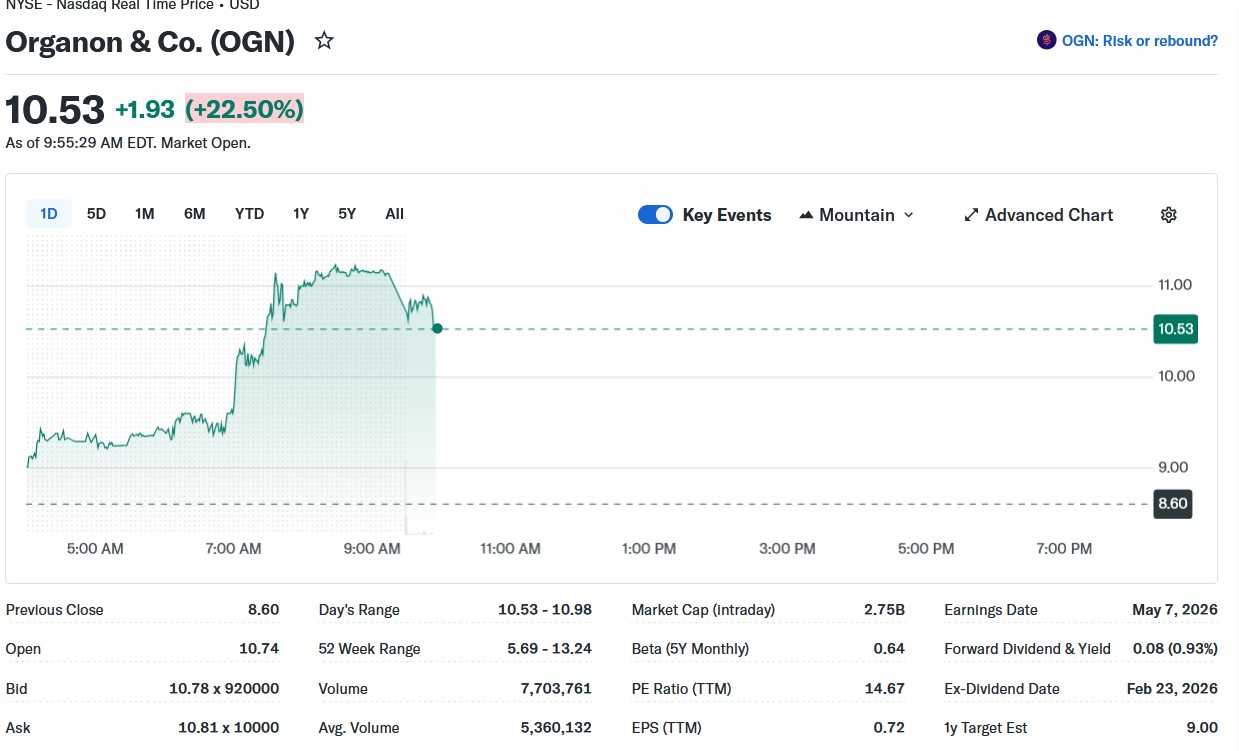
Task: Click the Advanced Chart expand arrows icon
Action: tap(970, 215)
